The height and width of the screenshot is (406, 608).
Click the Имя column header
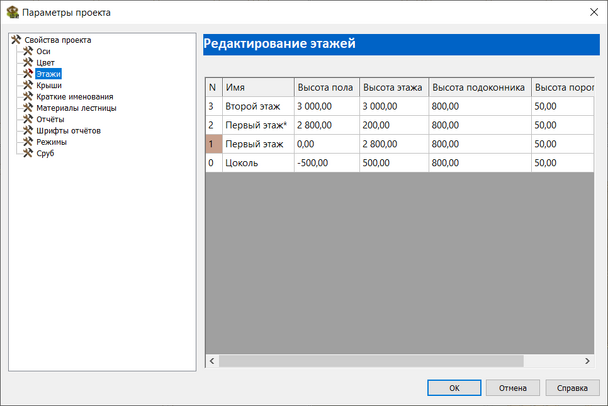click(x=258, y=87)
